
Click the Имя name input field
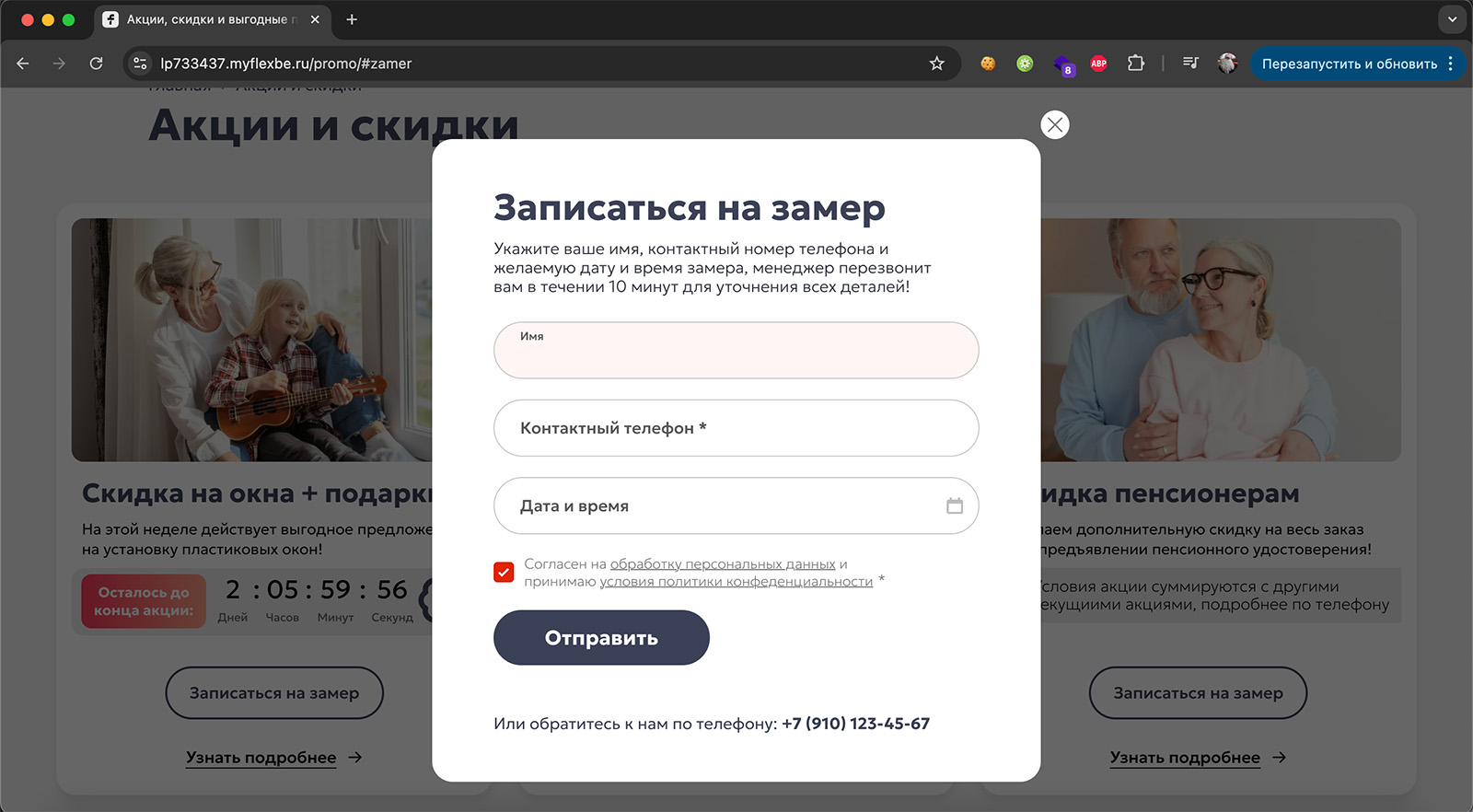[736, 350]
